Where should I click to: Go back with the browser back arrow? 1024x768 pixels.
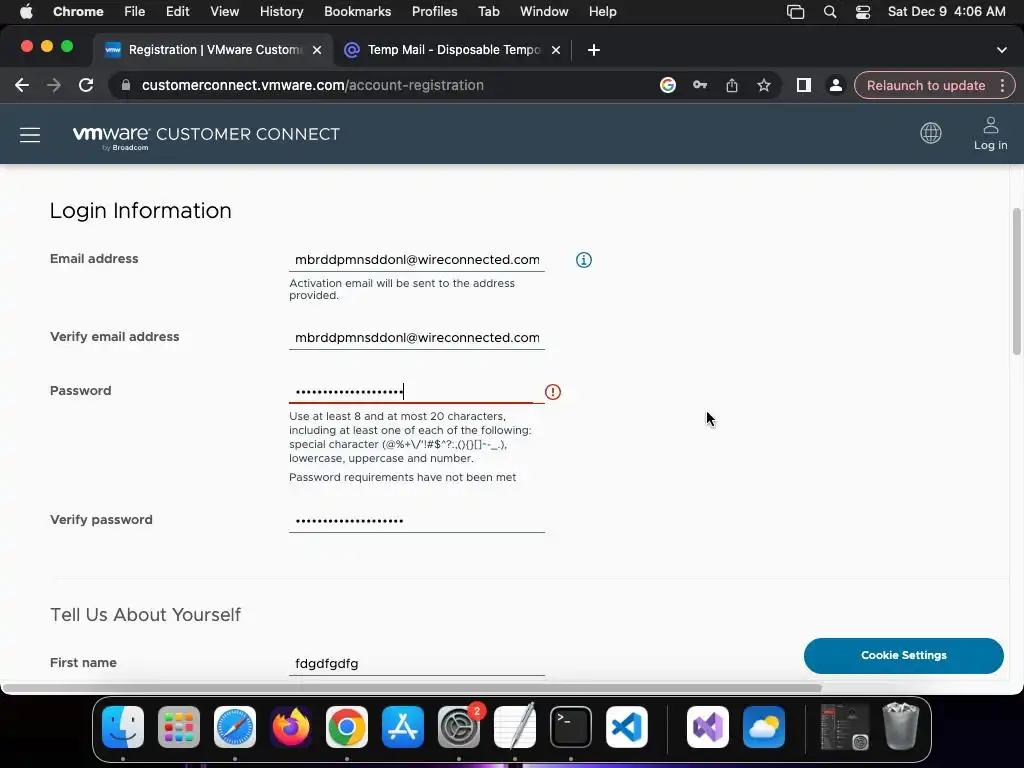tap(22, 86)
